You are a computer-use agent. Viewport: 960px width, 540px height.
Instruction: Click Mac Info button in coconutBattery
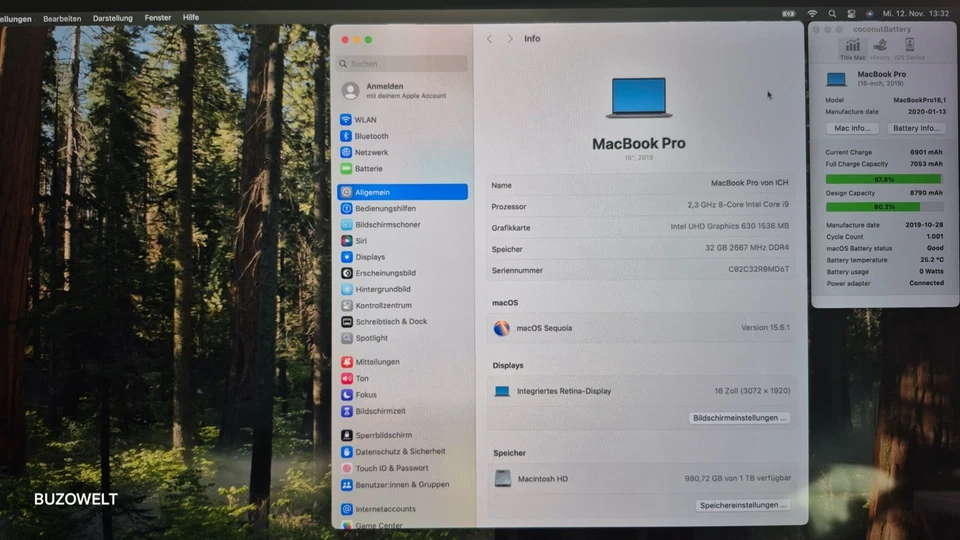(x=852, y=128)
